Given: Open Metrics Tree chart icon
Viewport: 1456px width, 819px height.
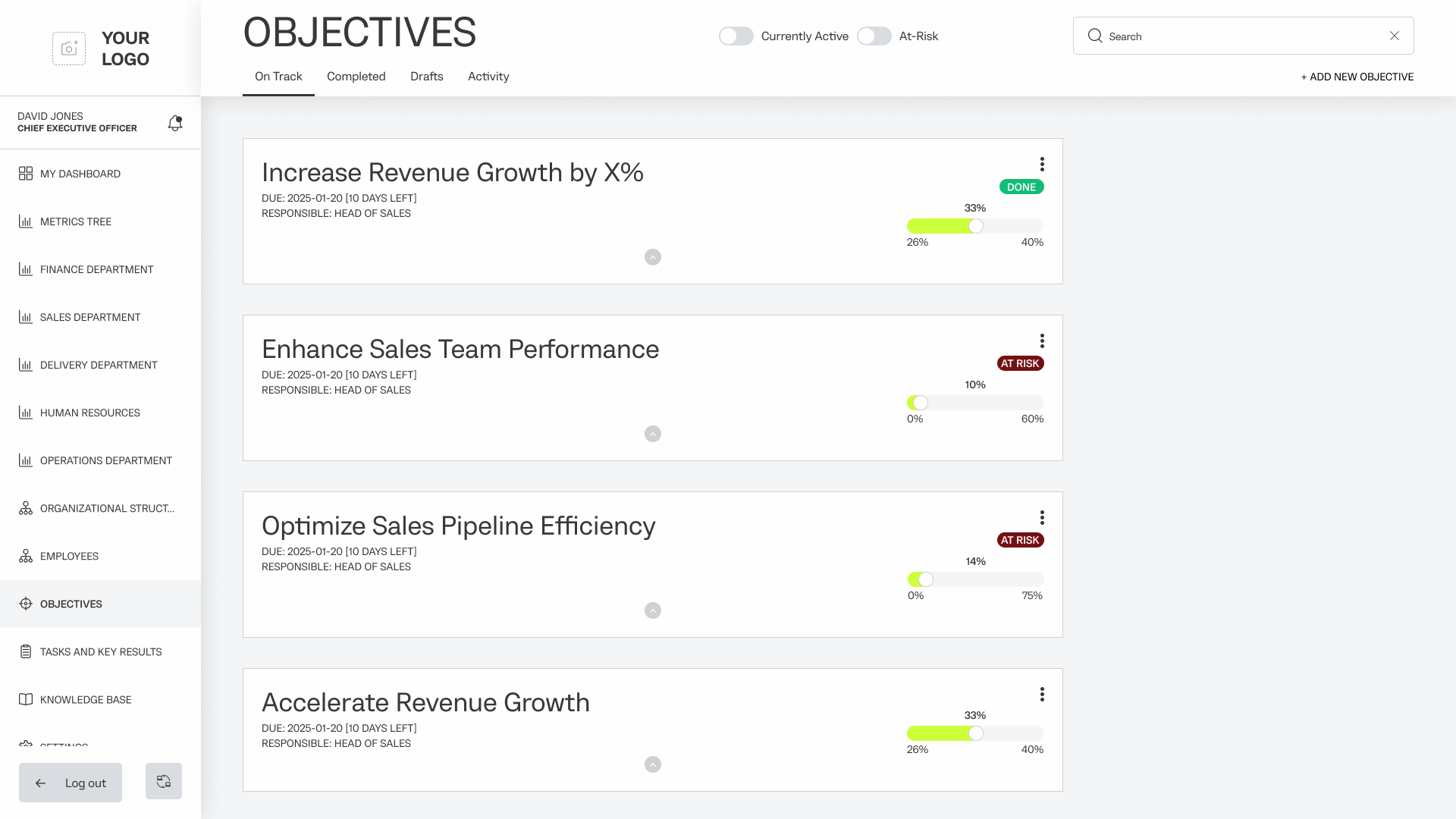Looking at the screenshot, I should [26, 221].
